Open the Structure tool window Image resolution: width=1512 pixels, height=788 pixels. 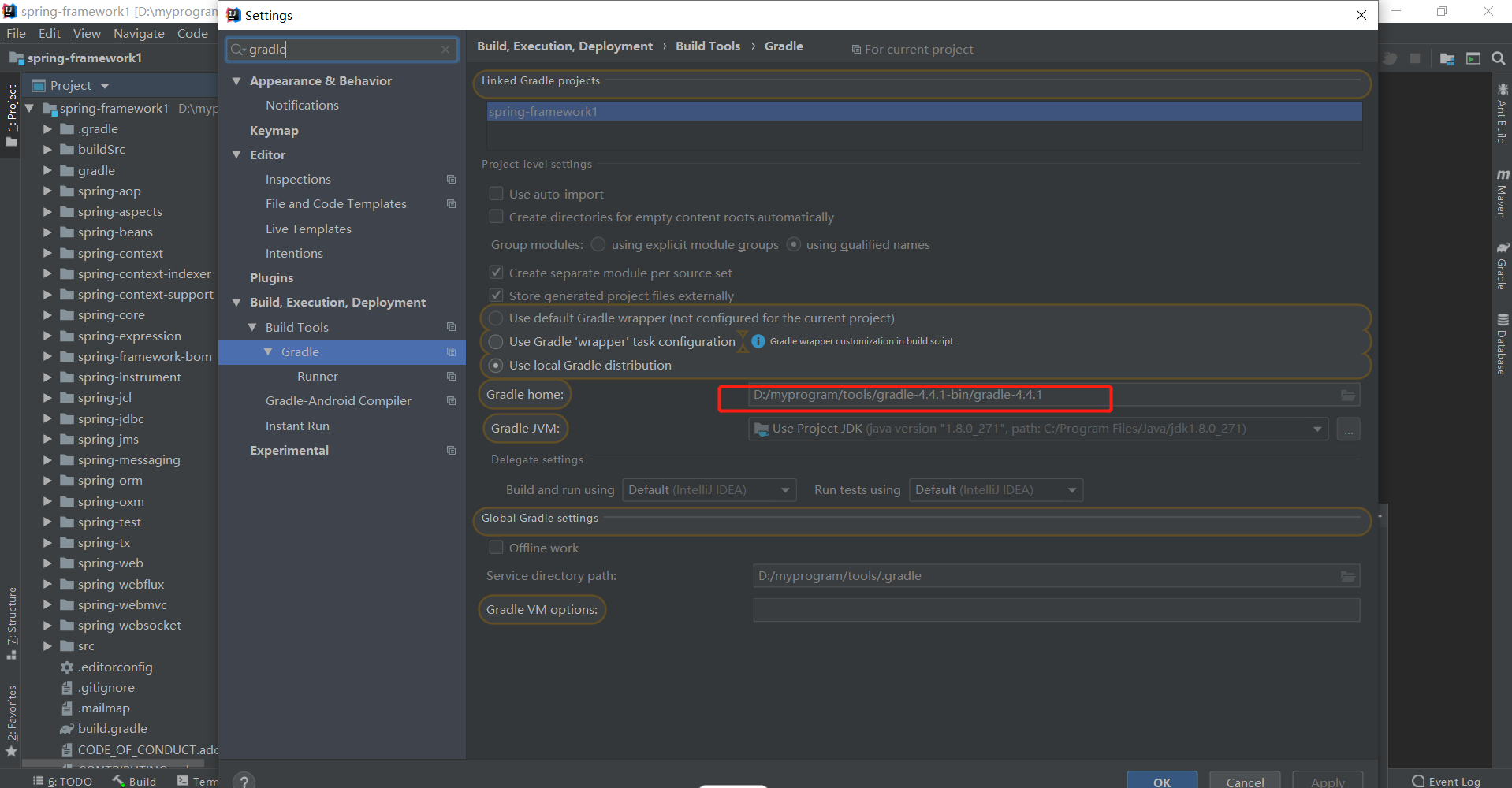pos(12,623)
